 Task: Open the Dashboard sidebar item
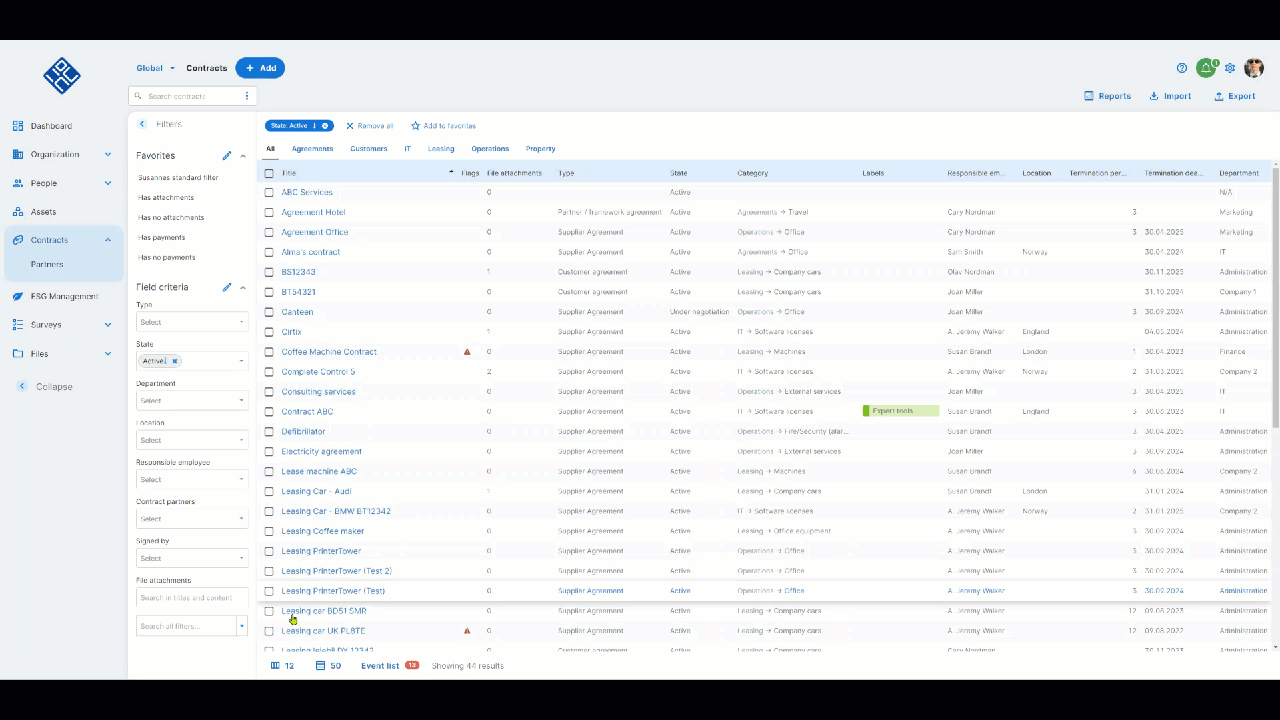[52, 126]
